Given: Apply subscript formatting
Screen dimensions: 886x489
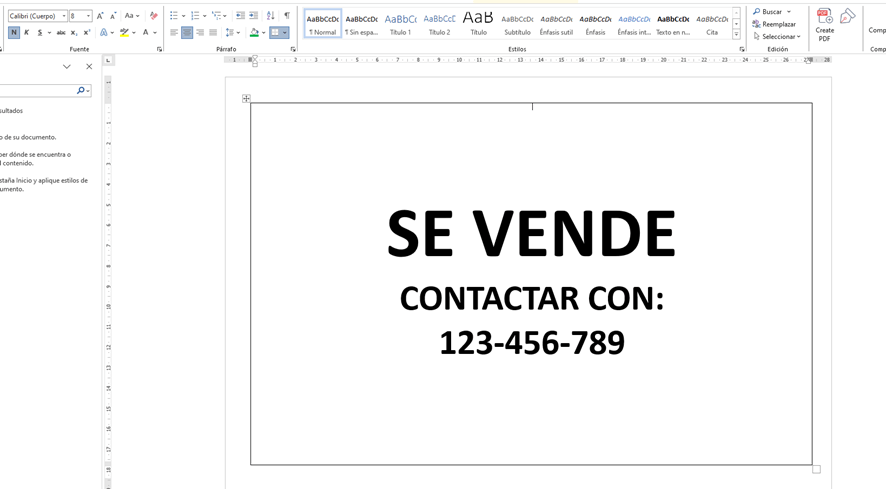Looking at the screenshot, I should tap(74, 33).
